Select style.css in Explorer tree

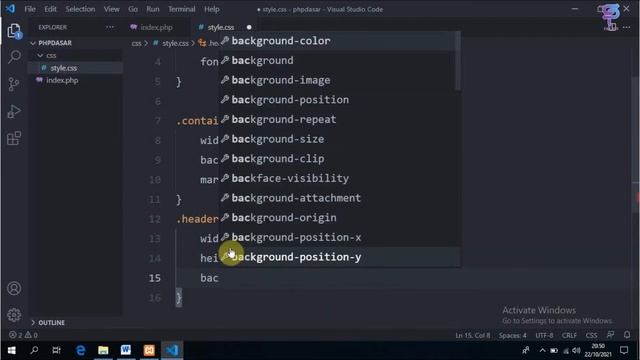tap(76, 68)
